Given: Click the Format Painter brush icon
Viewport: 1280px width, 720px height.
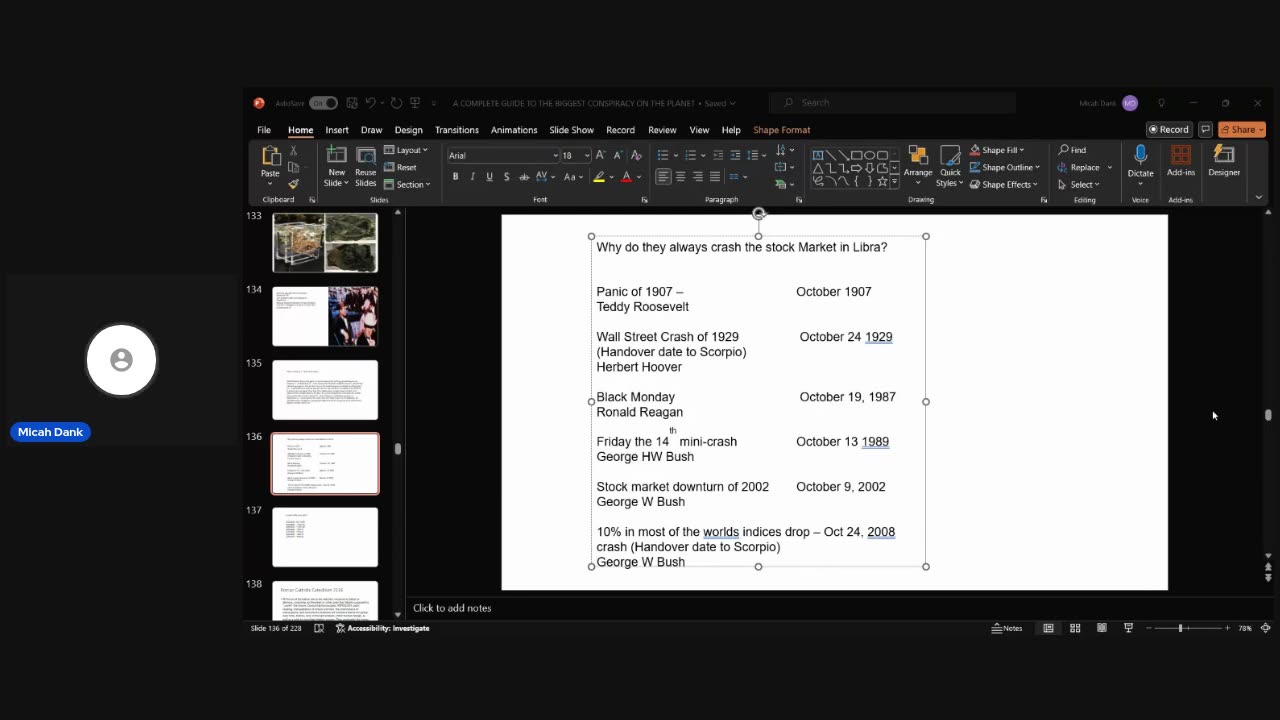Looking at the screenshot, I should pyautogui.click(x=293, y=183).
